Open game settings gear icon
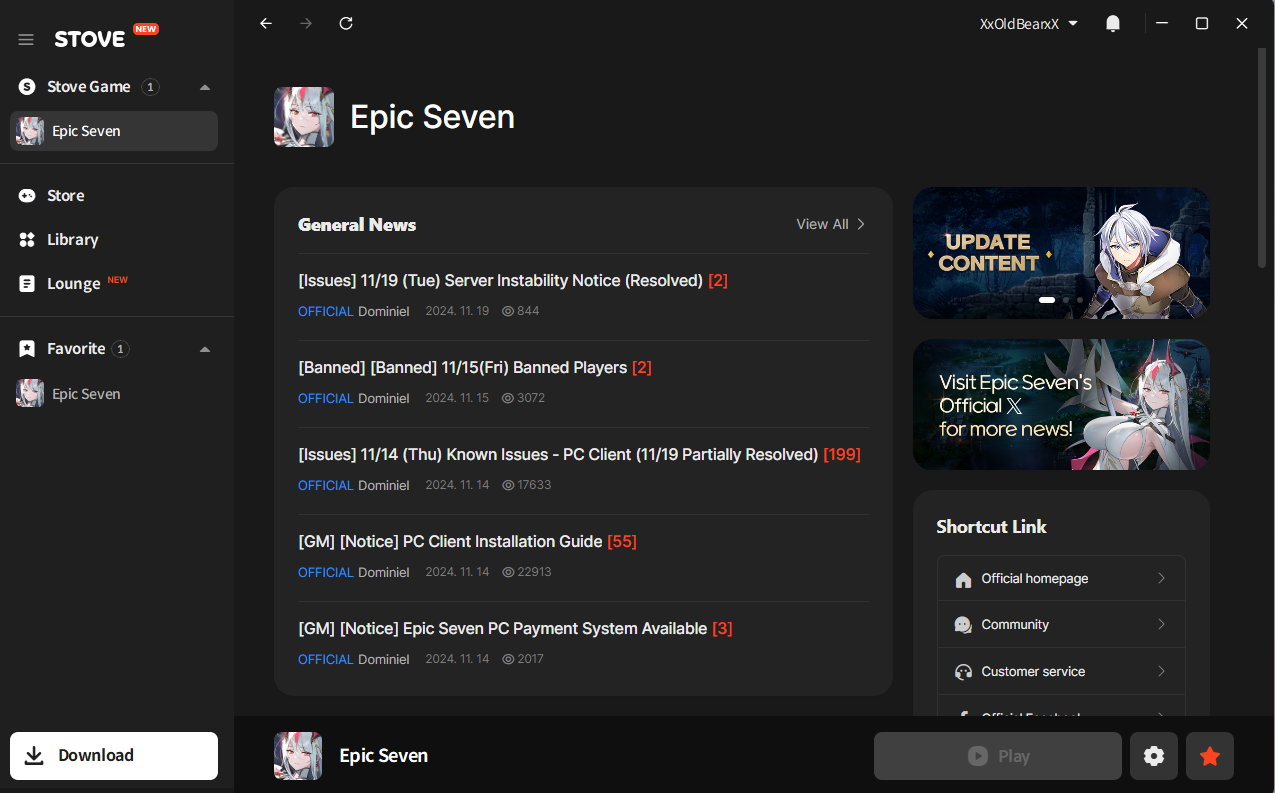Screen dimensions: 1275x793 point(1154,756)
